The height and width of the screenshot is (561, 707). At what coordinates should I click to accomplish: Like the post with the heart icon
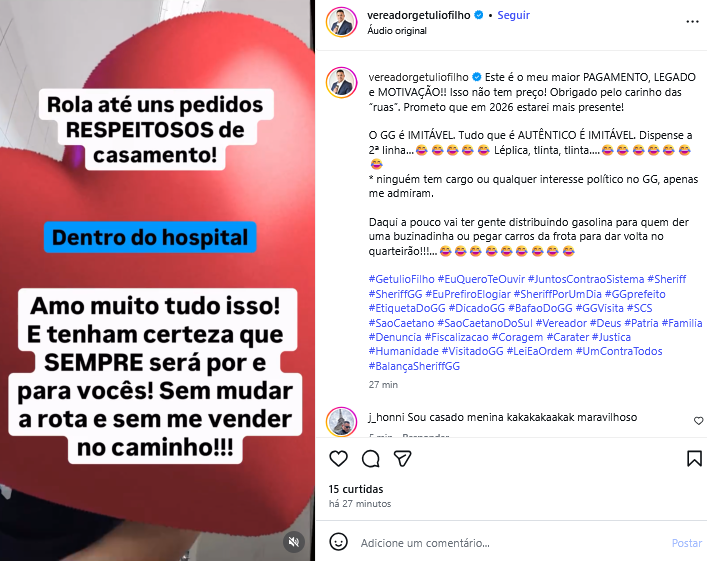338,459
